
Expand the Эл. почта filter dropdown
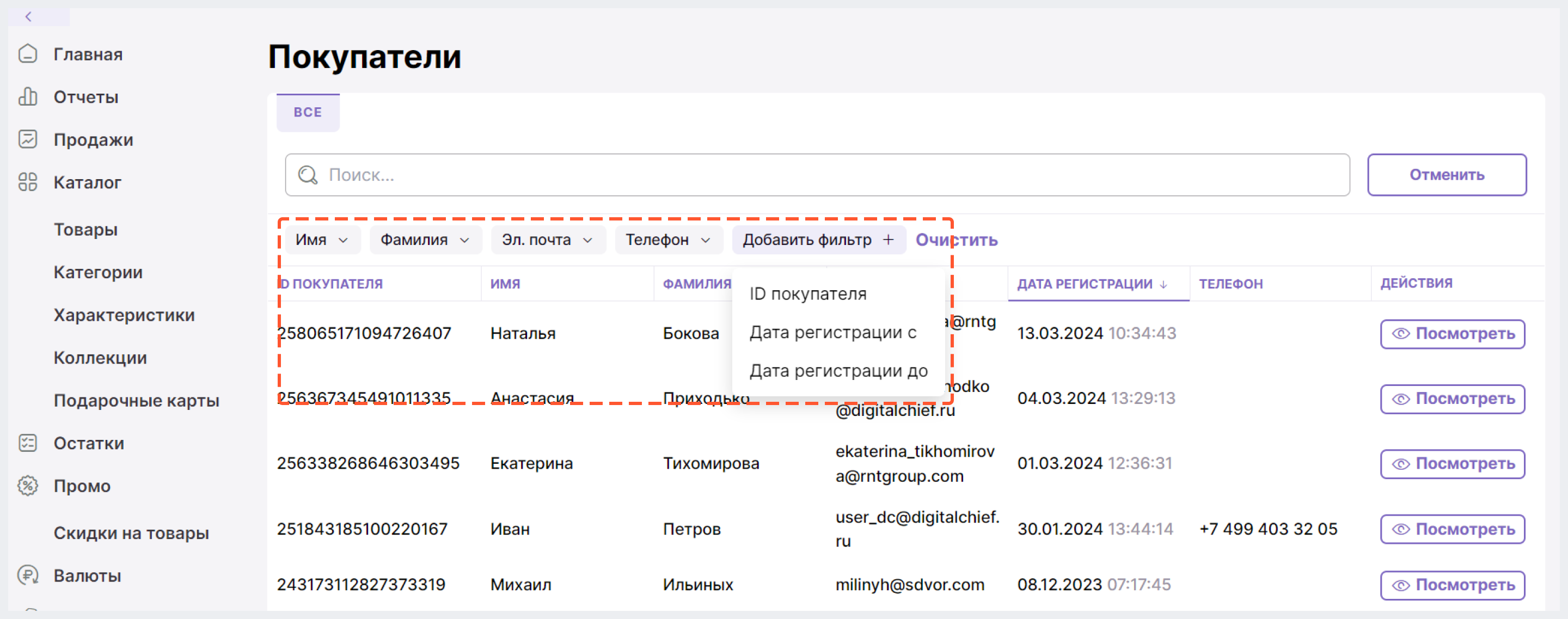click(x=548, y=240)
